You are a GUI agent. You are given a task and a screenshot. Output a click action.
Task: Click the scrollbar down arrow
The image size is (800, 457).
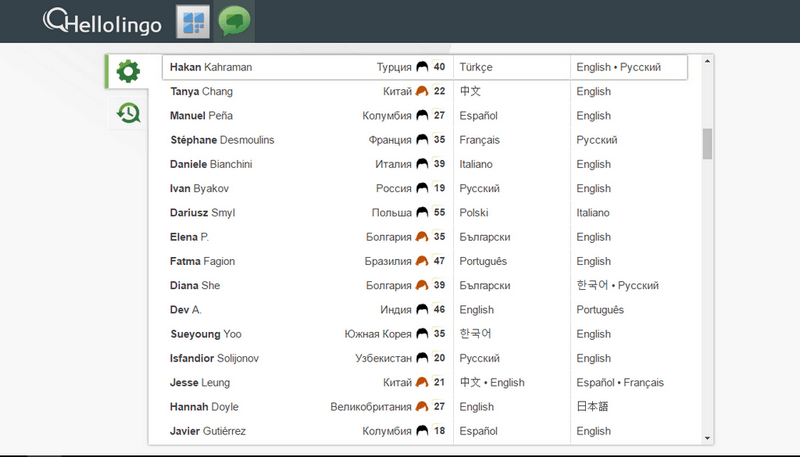pyautogui.click(x=707, y=438)
